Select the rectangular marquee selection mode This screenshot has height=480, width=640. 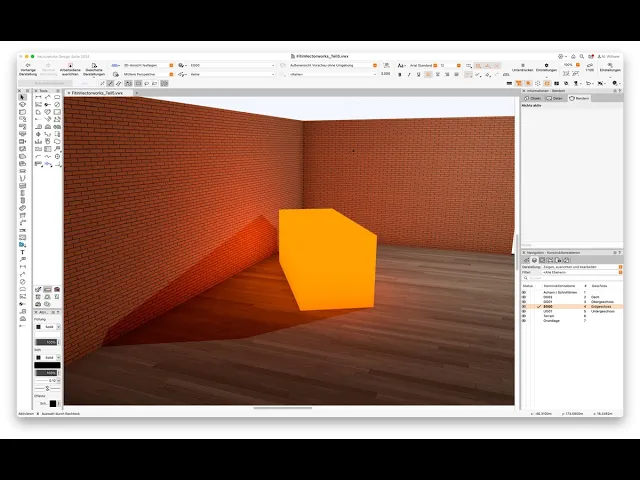click(x=138, y=83)
